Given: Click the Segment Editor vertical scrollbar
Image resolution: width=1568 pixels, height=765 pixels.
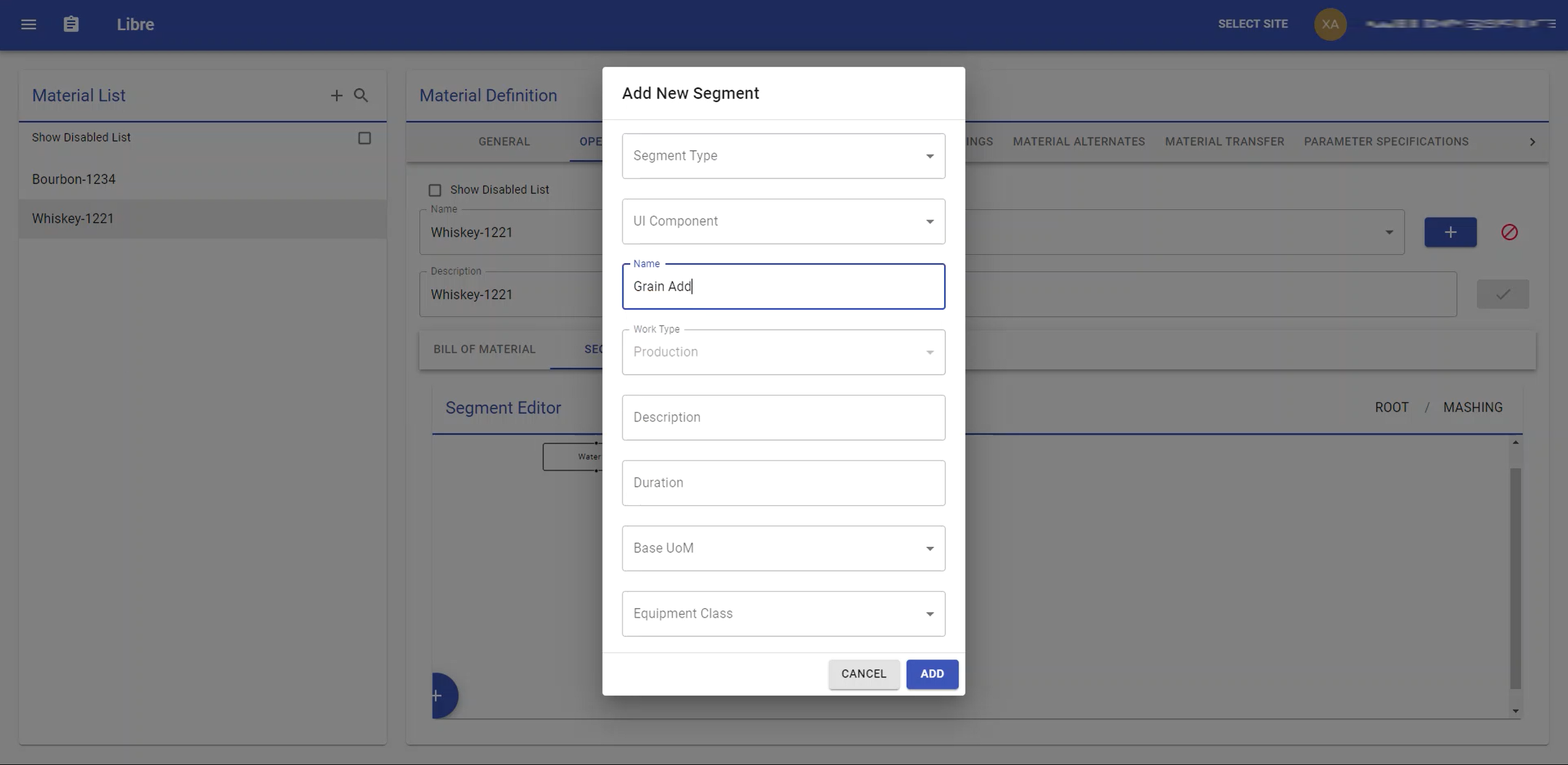Looking at the screenshot, I should [1515, 578].
